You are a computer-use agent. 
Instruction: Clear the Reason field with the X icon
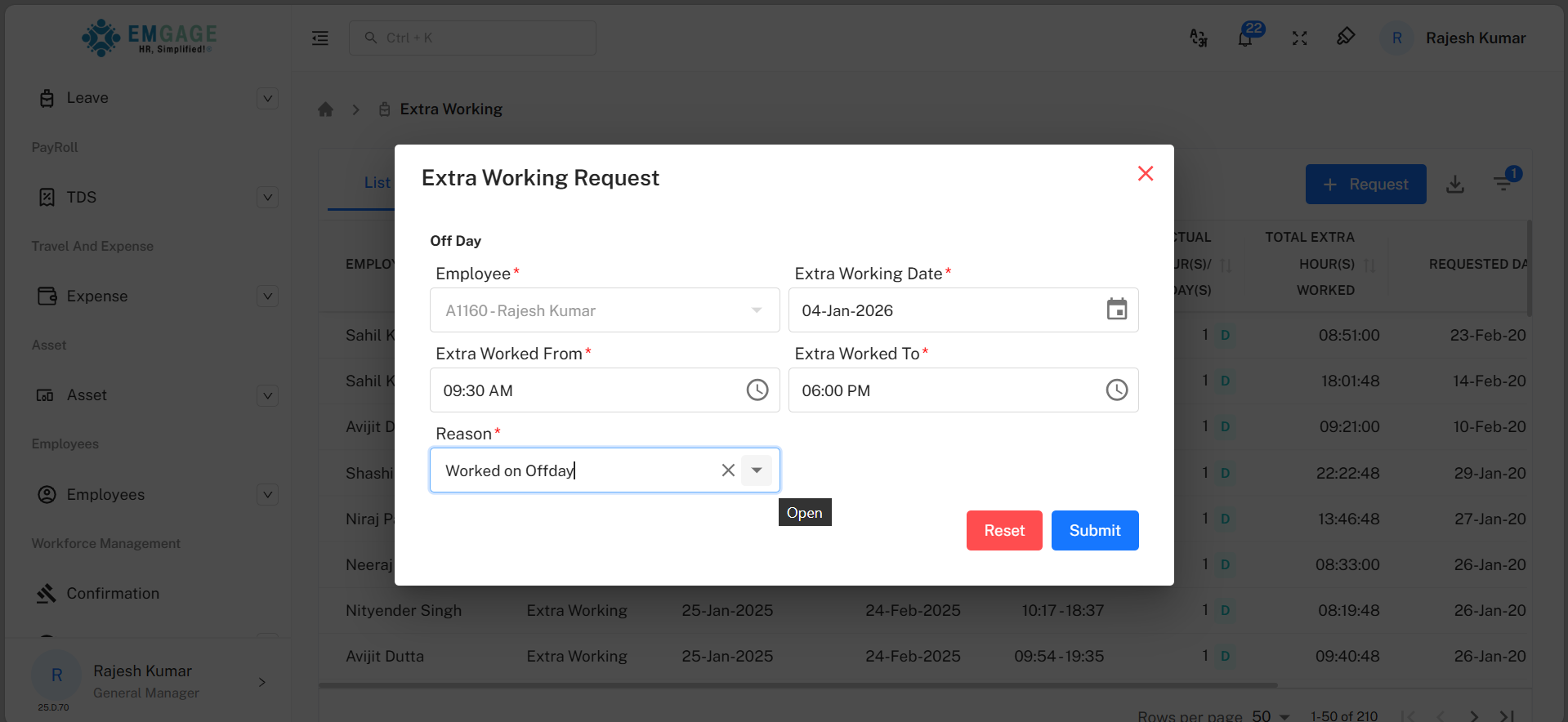pos(728,470)
